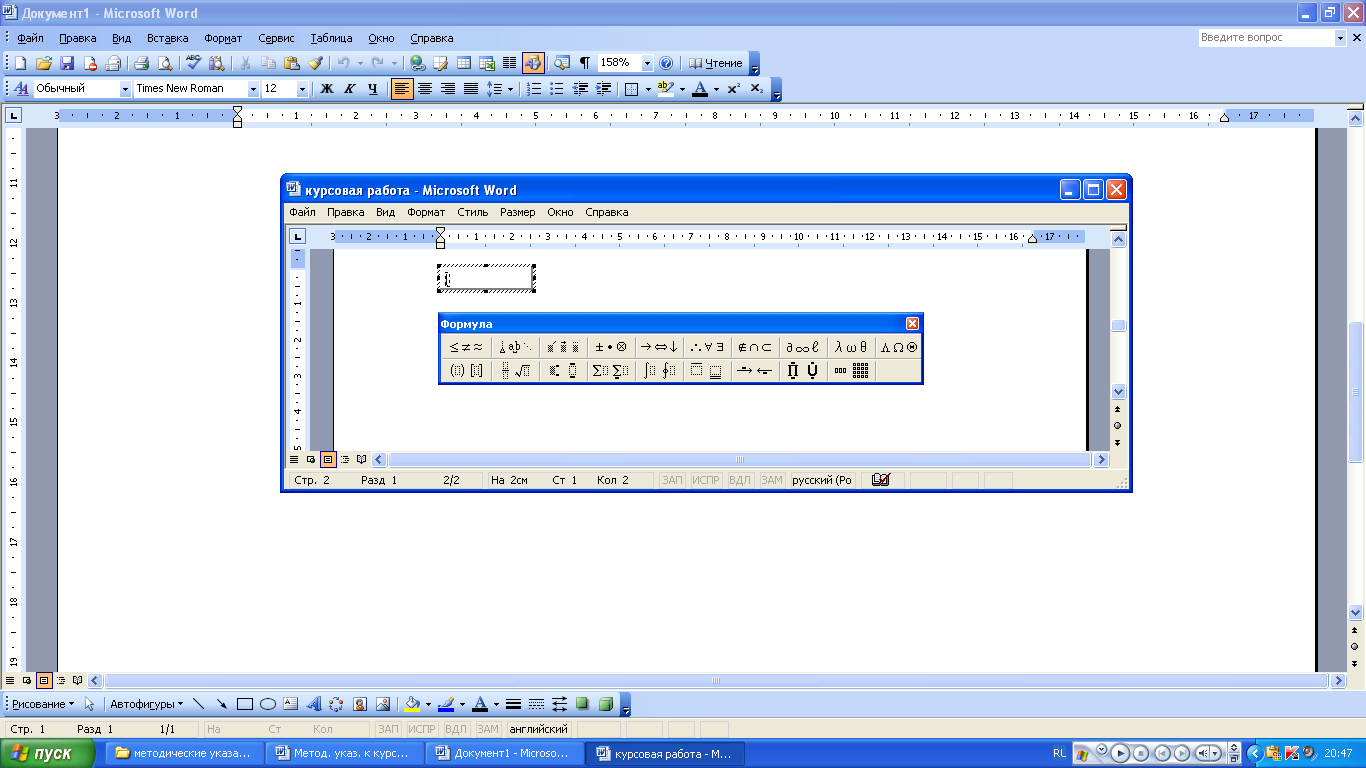1366x768 pixels.
Task: Toggle superscript x² button
Action: point(733,89)
